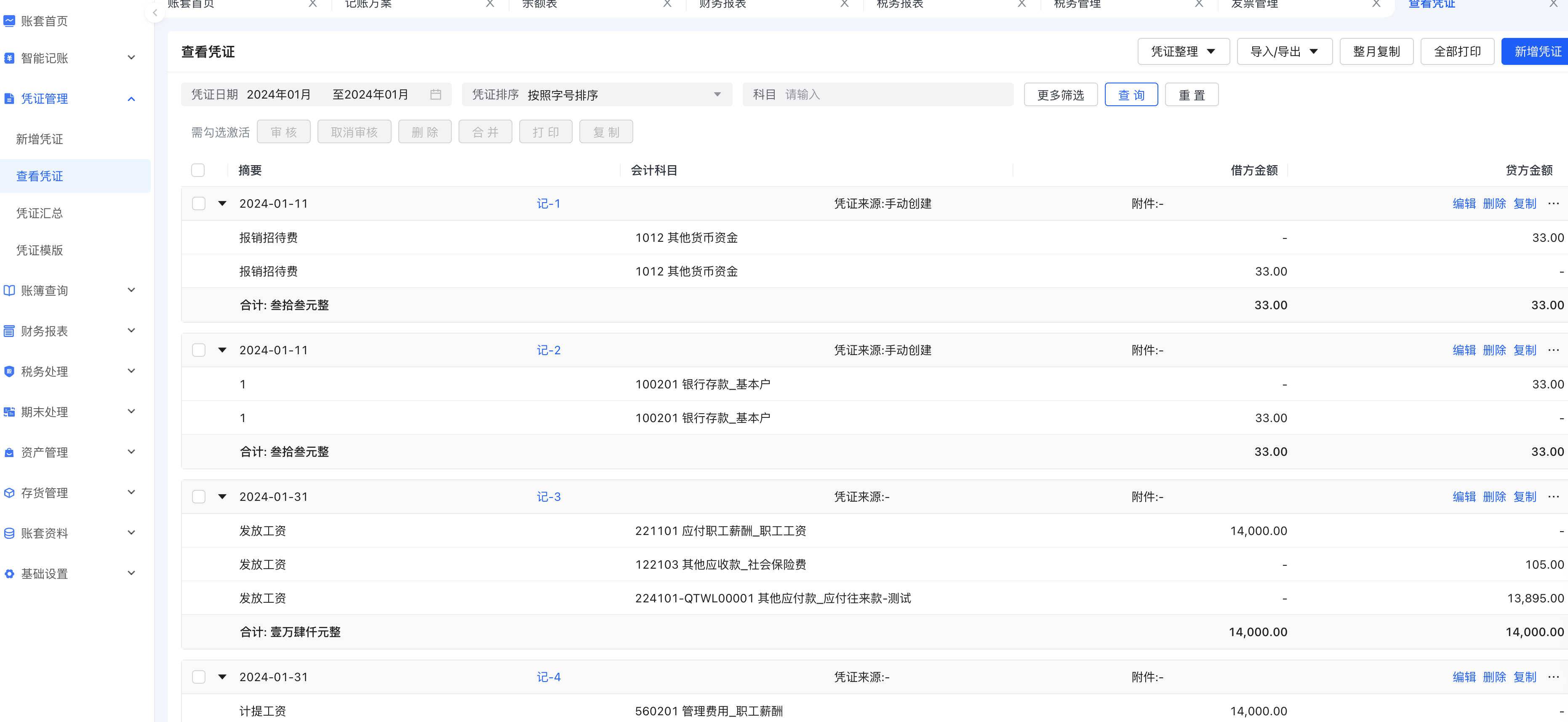Click the 基础设置 gear icon

(9, 573)
